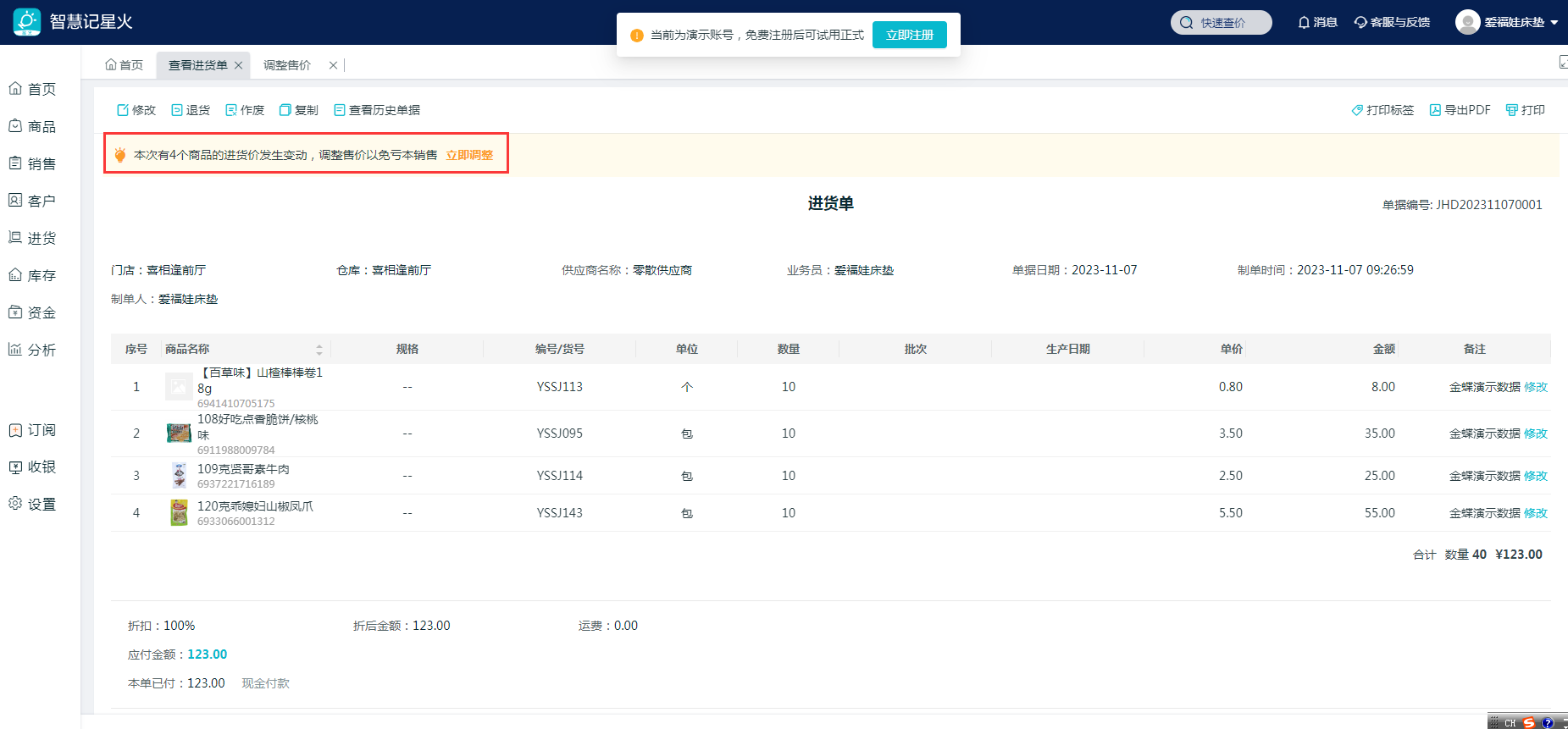The height and width of the screenshot is (729, 1568).
Task: Switch to the 调整售价 tab
Action: tap(287, 65)
